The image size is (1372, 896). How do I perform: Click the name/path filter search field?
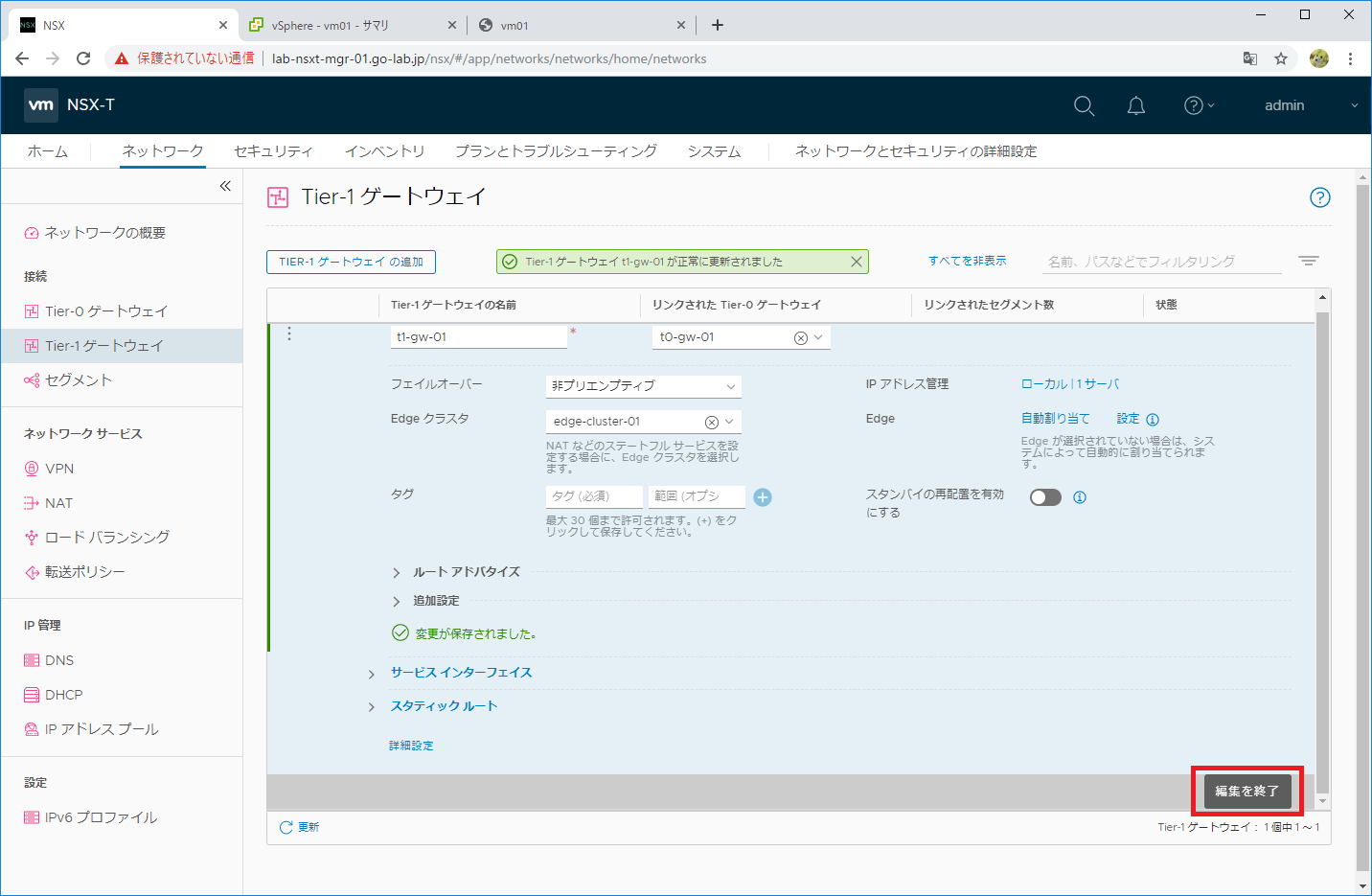point(1162,262)
